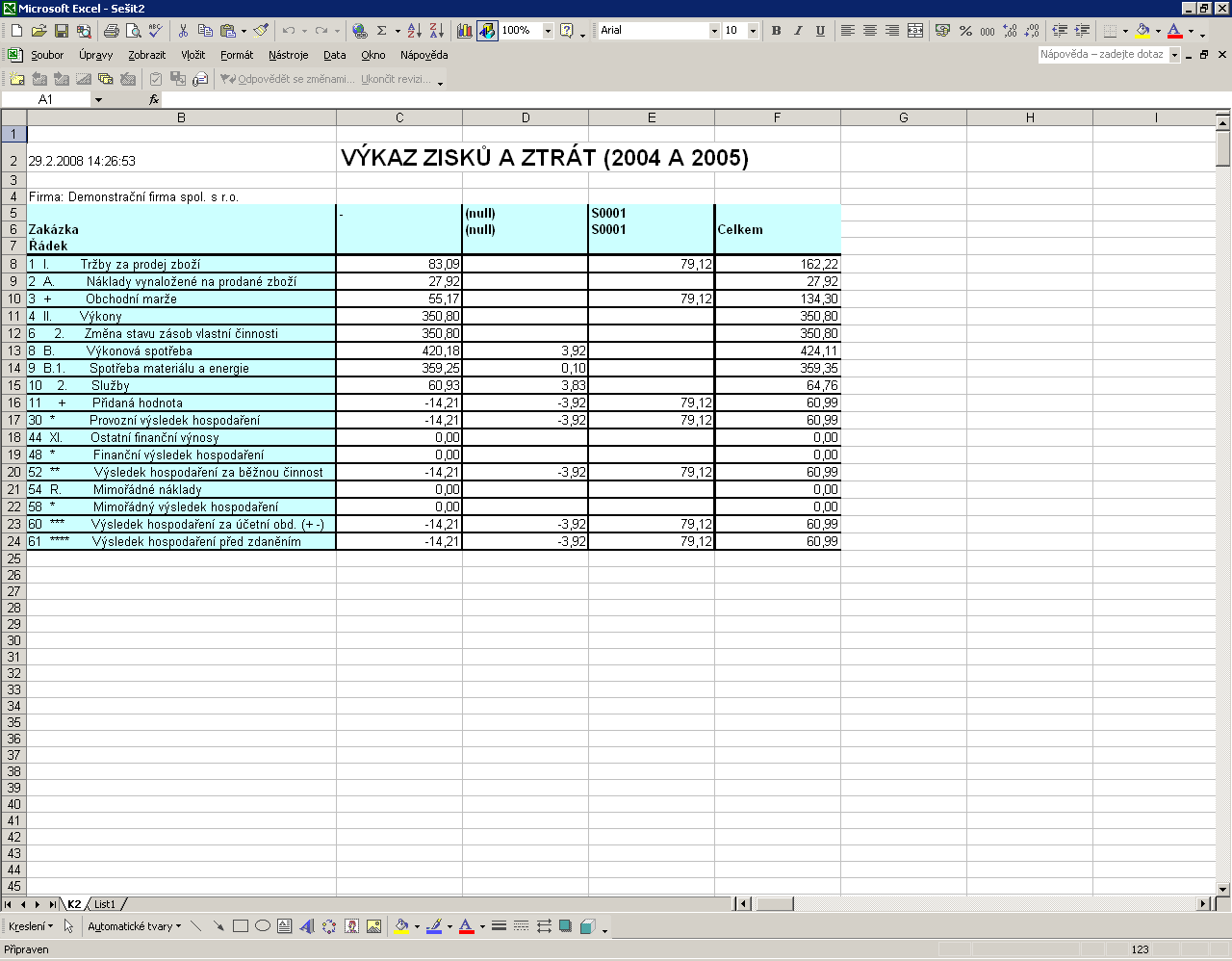This screenshot has height=961, width=1232.
Task: Select the Rectangle drawing tool
Action: (241, 926)
